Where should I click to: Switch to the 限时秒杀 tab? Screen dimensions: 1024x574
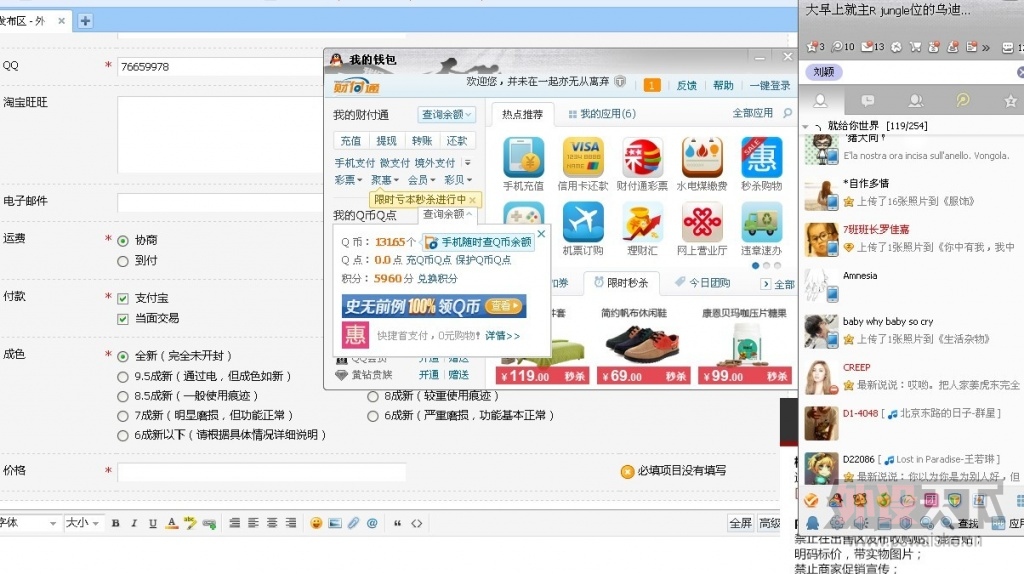point(620,283)
